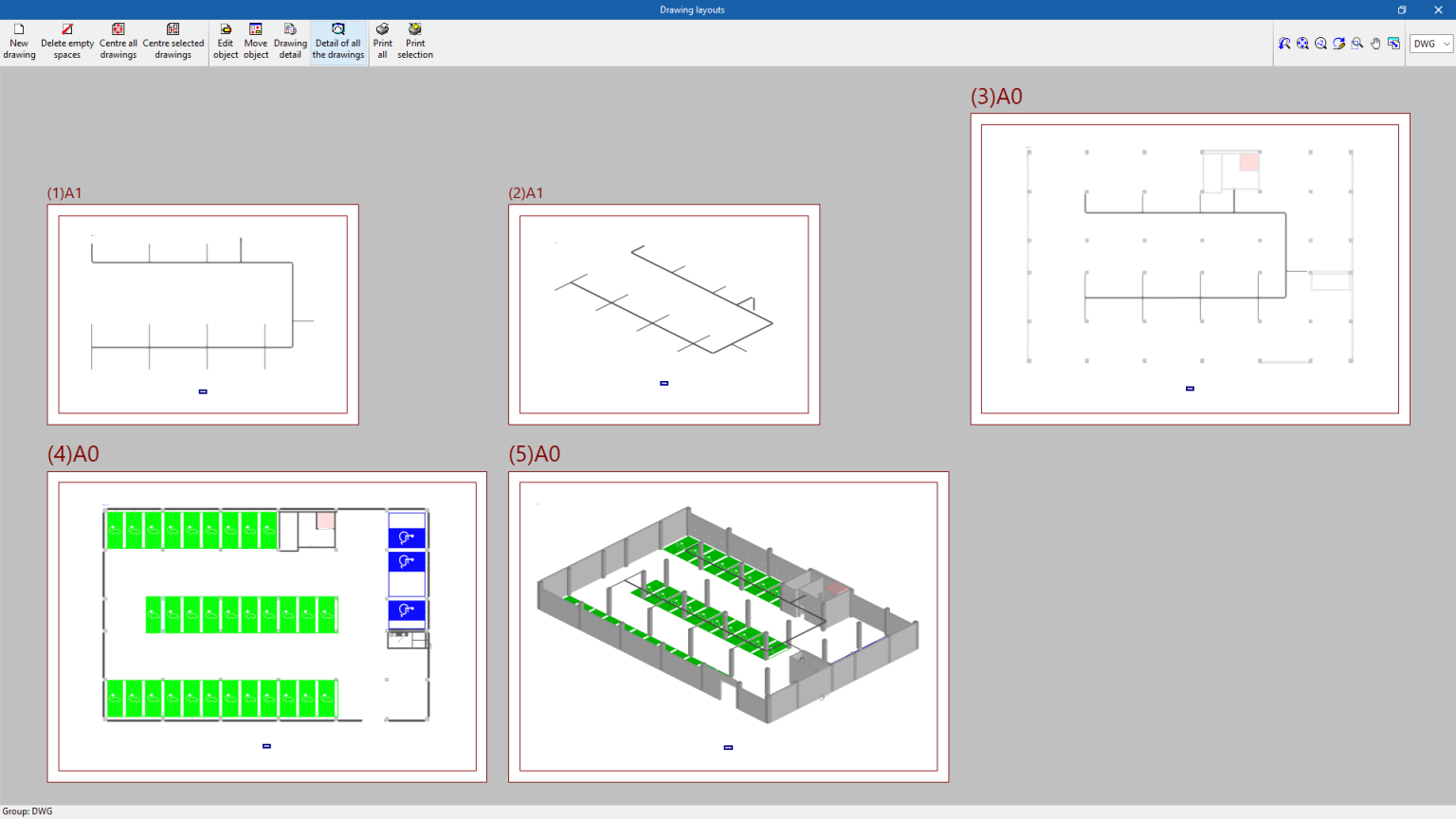Select Centre all drawings
Viewport: 1456px width, 819px height.
[118, 42]
